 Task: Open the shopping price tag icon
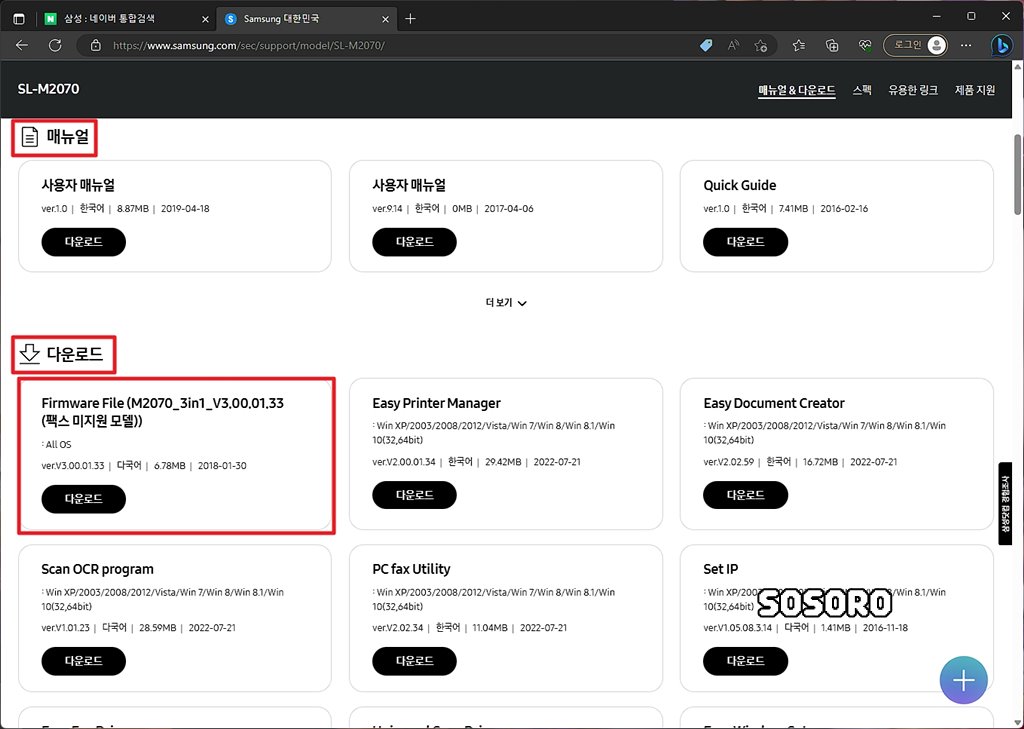(x=706, y=45)
